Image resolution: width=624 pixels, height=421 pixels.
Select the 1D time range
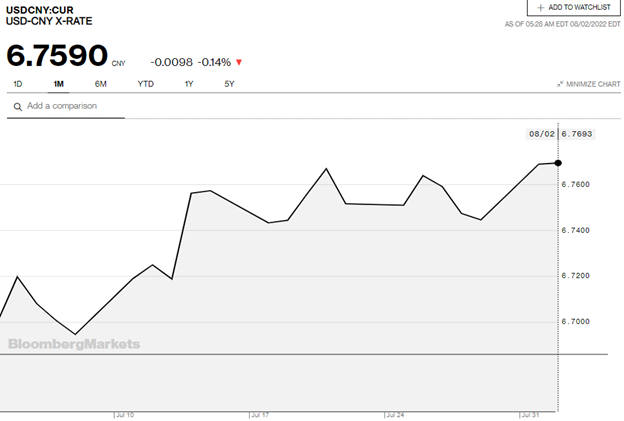tap(18, 84)
